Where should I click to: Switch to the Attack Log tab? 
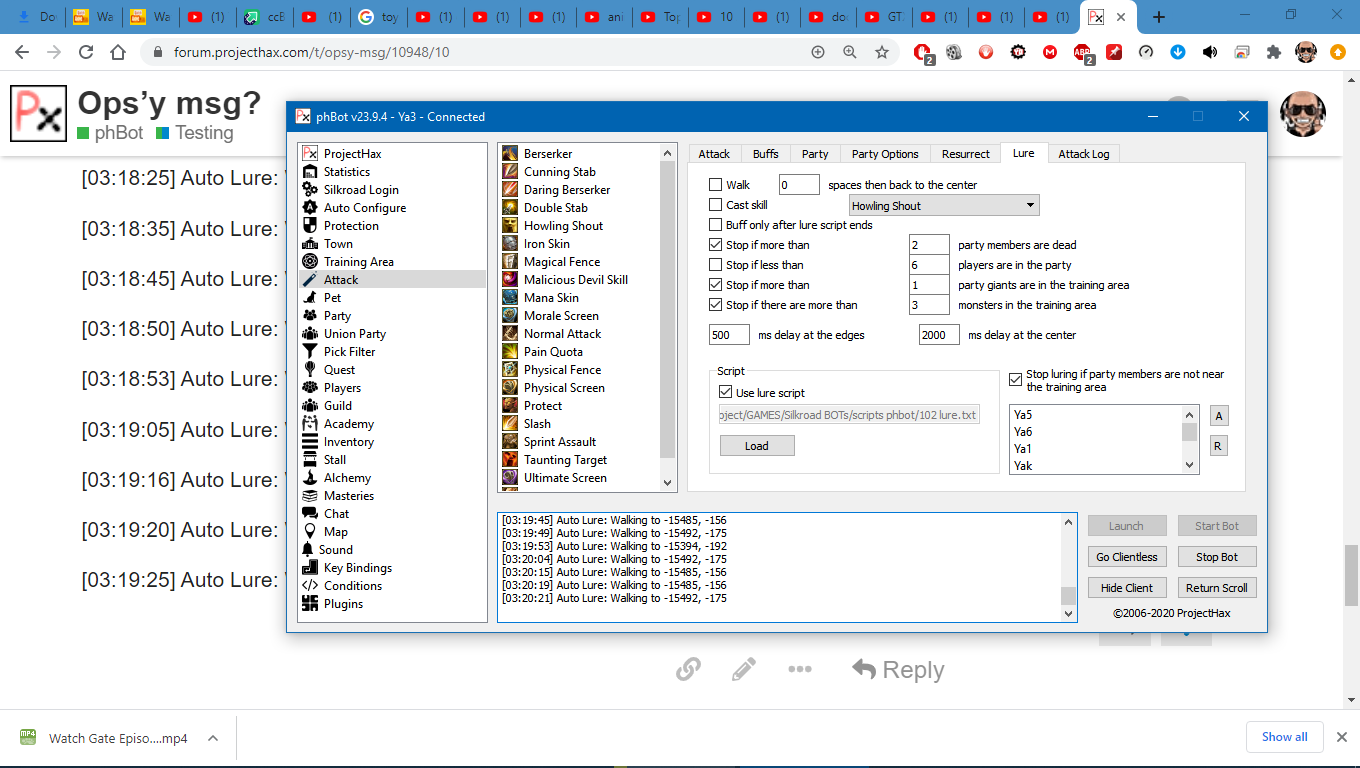[1084, 154]
